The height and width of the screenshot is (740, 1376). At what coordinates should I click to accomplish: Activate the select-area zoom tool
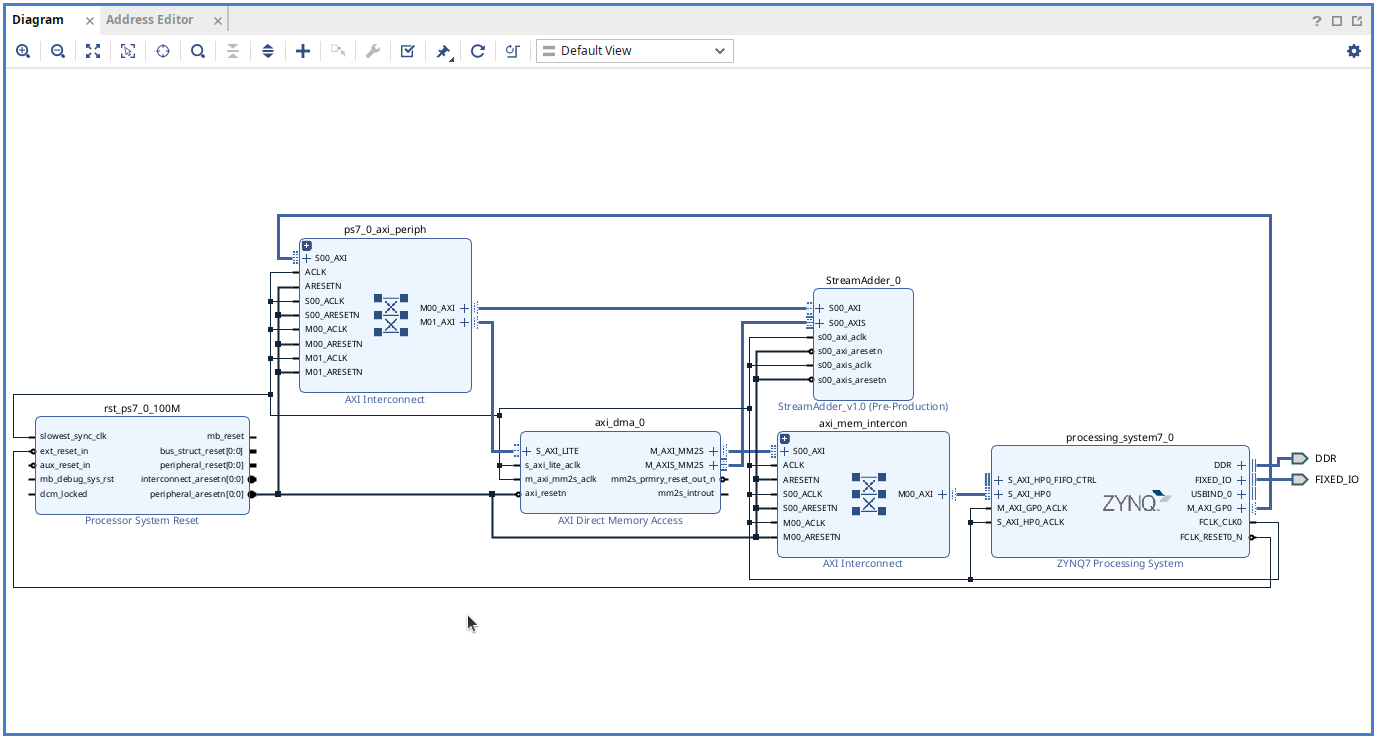pos(128,51)
